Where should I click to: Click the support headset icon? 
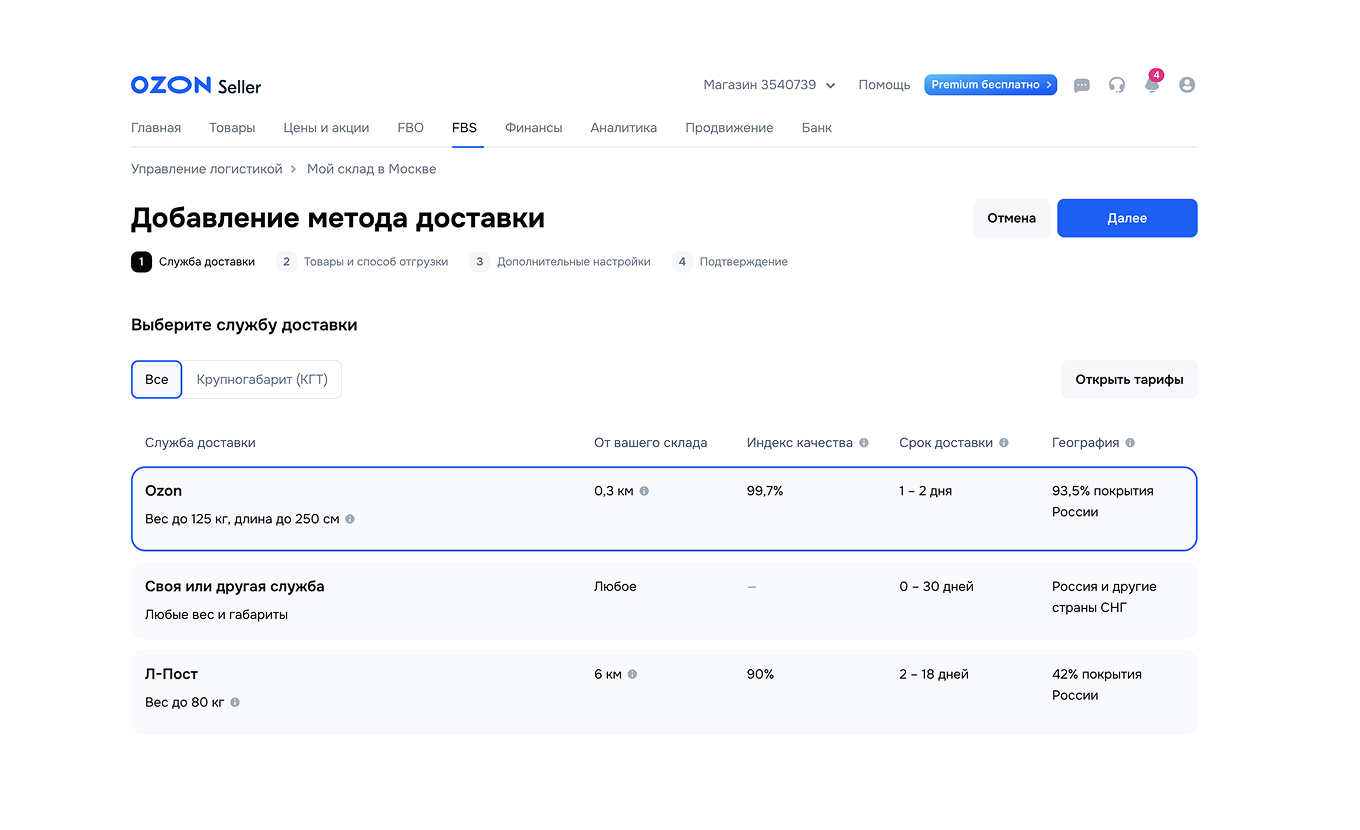1116,85
